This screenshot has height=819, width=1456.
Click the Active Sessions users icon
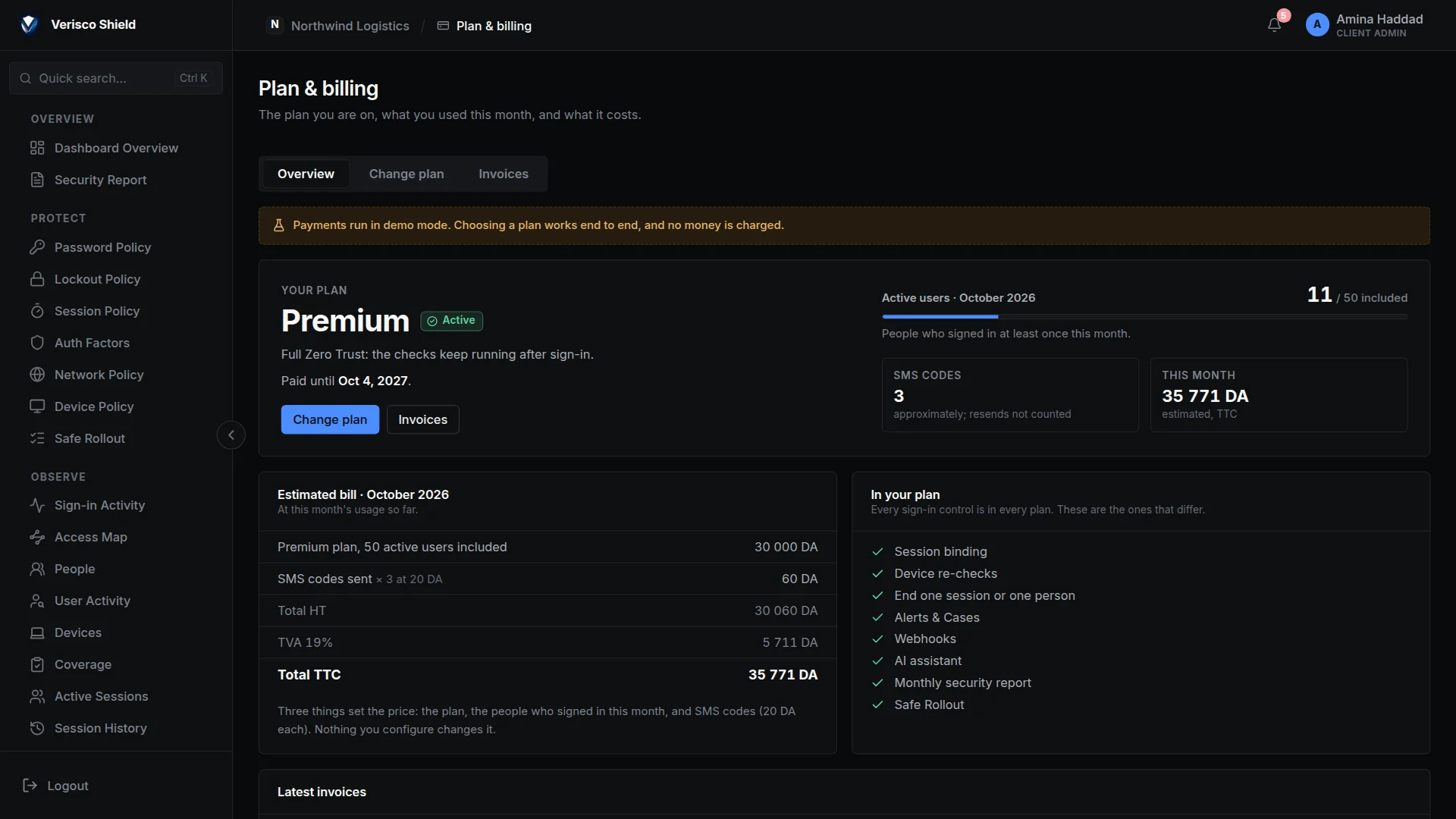pyautogui.click(x=37, y=696)
